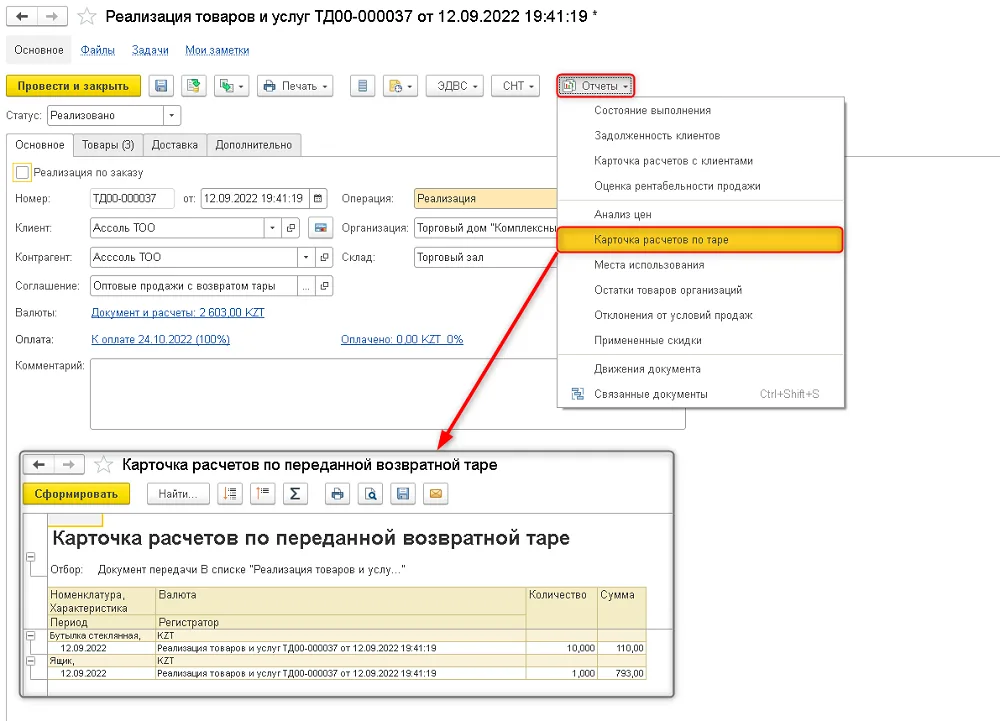This screenshot has height=721, width=1000.
Task: Open the Печать dropdown button
Action: point(295,86)
